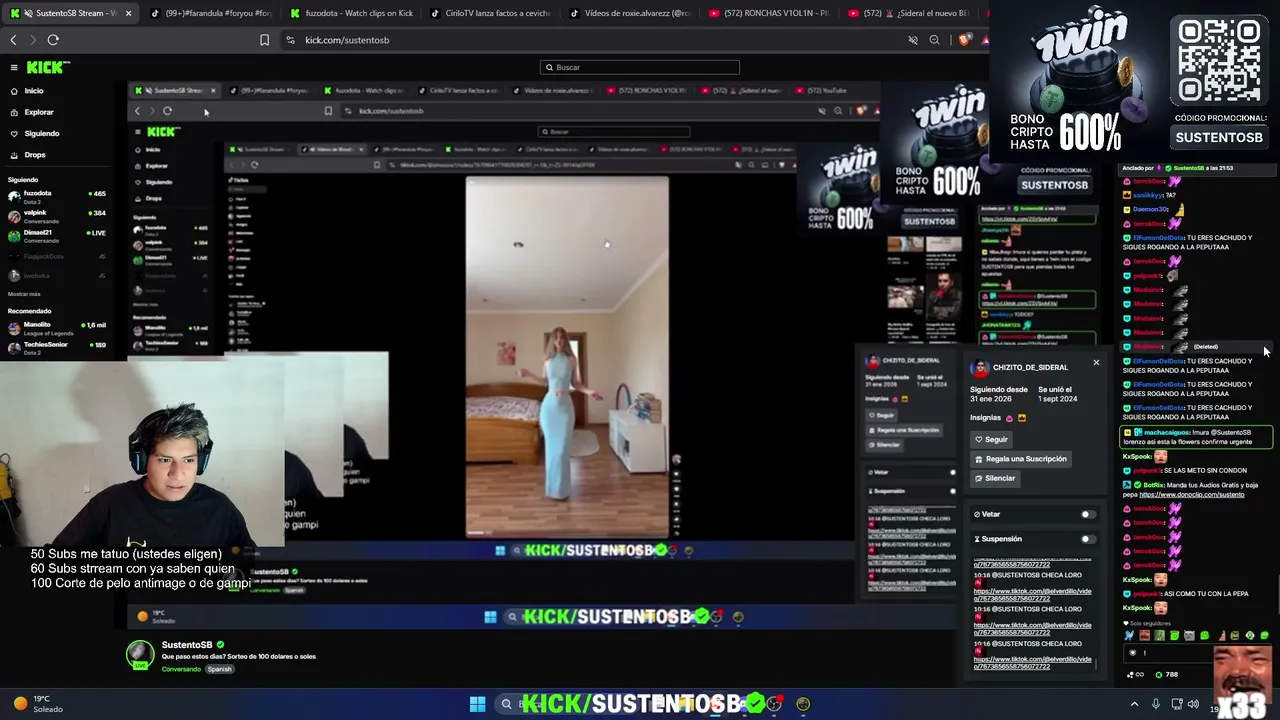Open the donoclip.com/sustento link in chat
The width and height of the screenshot is (1280, 720).
click(1192, 495)
